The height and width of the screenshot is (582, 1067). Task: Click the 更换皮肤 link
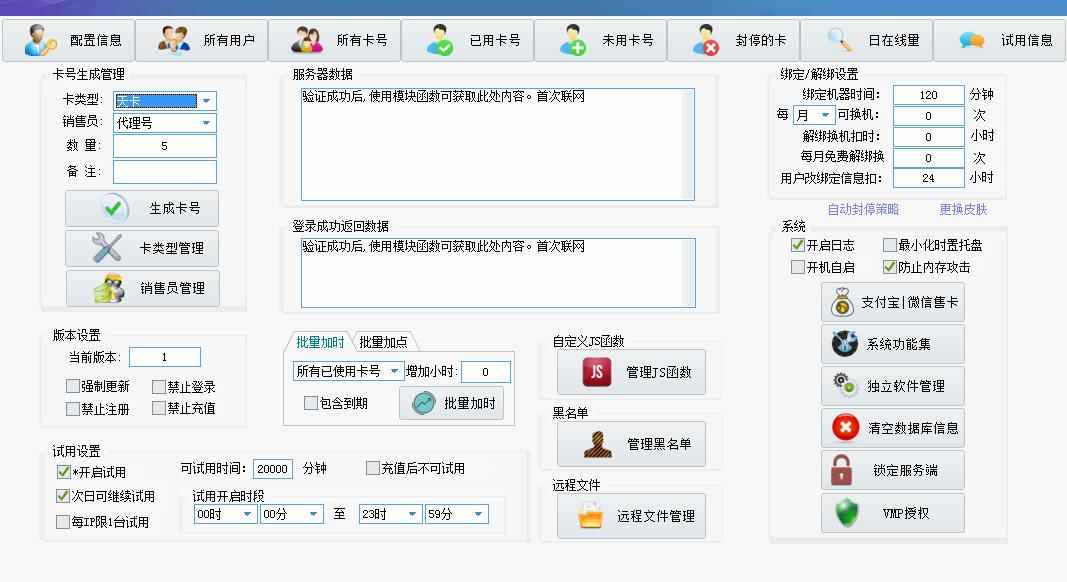tap(963, 209)
